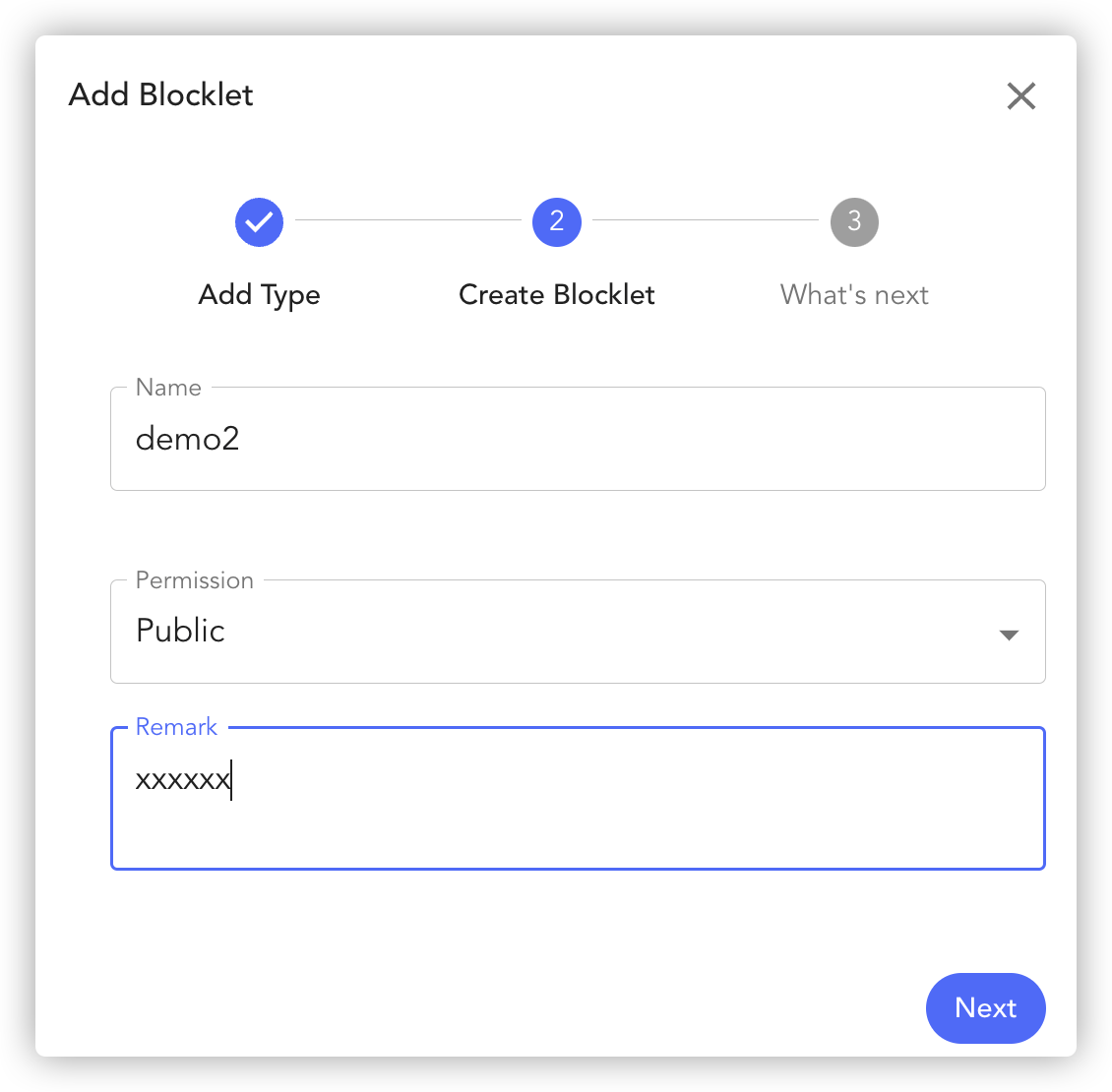Screen dimensions: 1112x1092
Task: Close the Add Blocklet dialog
Action: [1021, 95]
